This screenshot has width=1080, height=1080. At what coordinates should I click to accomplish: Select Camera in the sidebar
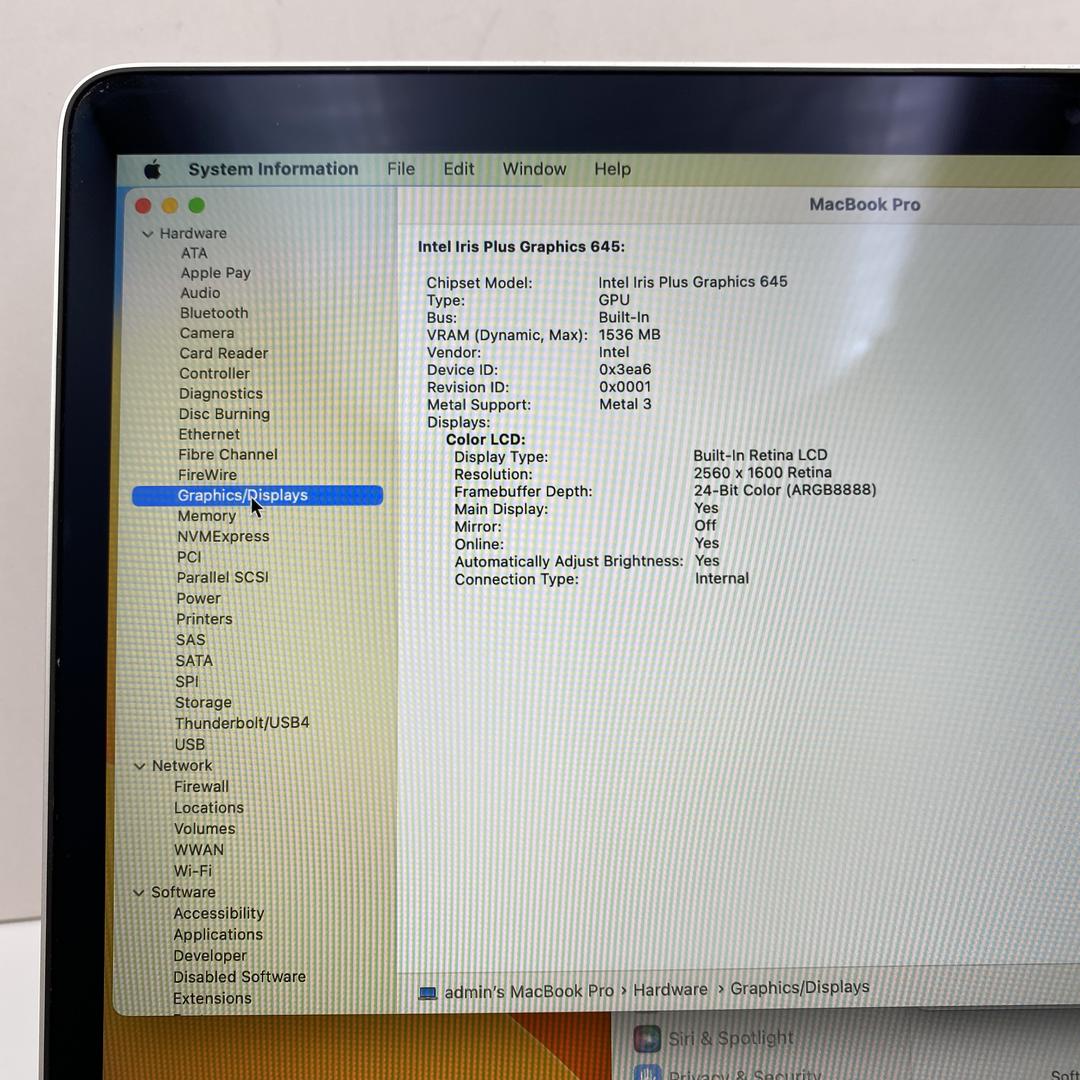point(207,333)
